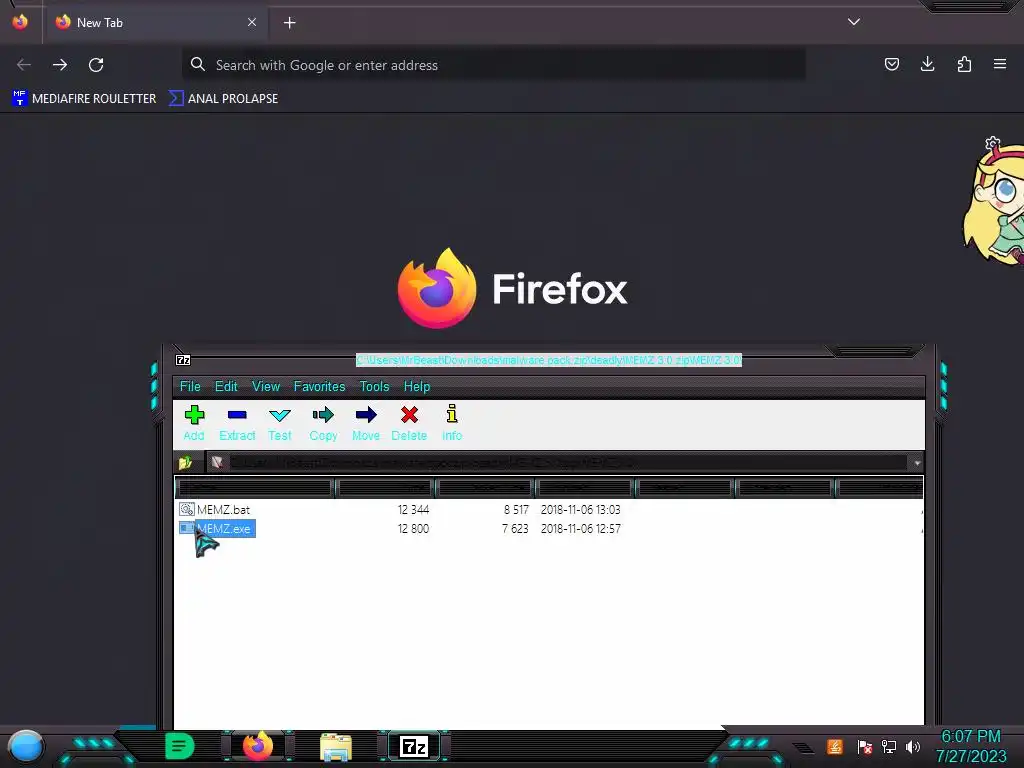
Task: Select the MEMZ.bat file row
Action: tap(549, 509)
